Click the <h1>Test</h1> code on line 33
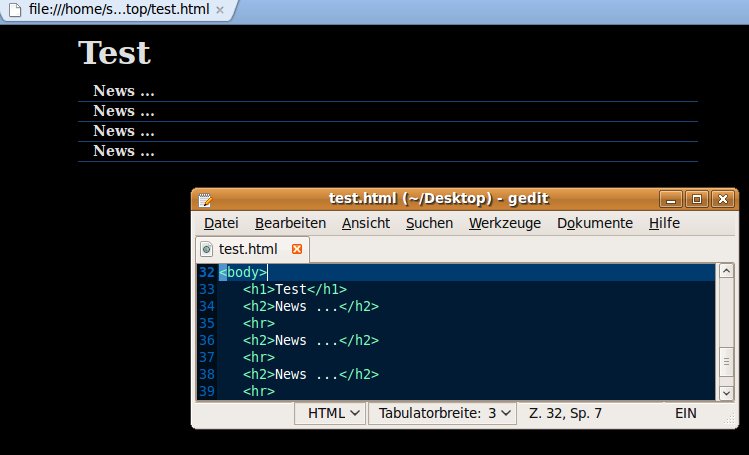Image resolution: width=749 pixels, height=455 pixels. (x=295, y=289)
